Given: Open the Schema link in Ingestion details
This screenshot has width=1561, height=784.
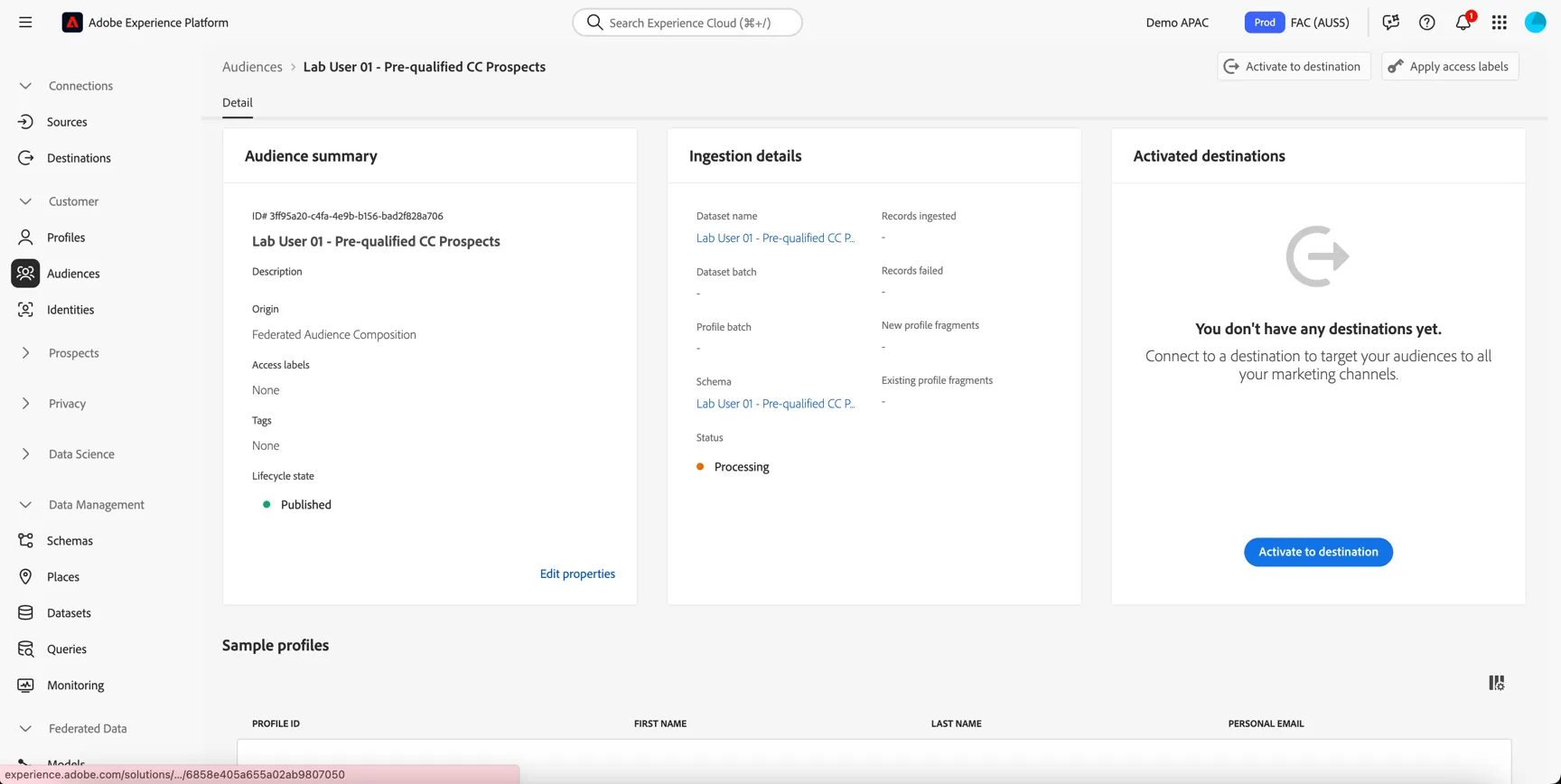Looking at the screenshot, I should click(775, 404).
